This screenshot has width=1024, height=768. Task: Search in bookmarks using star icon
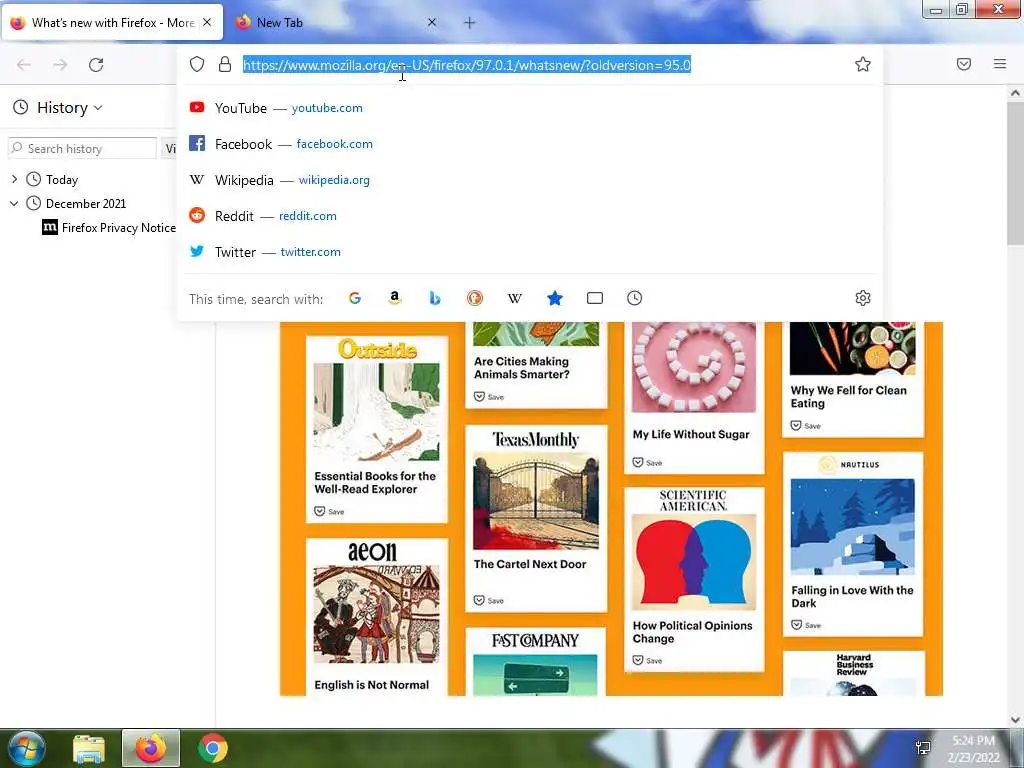554,298
